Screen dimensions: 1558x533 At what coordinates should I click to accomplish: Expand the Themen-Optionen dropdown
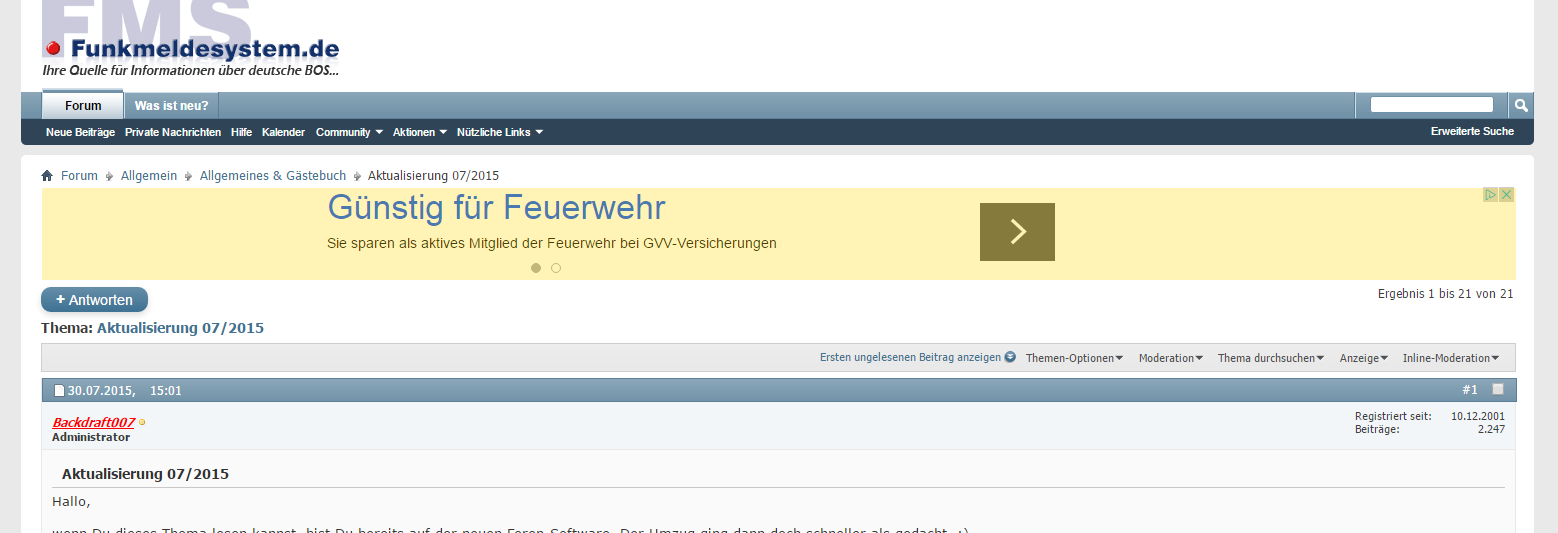1074,358
